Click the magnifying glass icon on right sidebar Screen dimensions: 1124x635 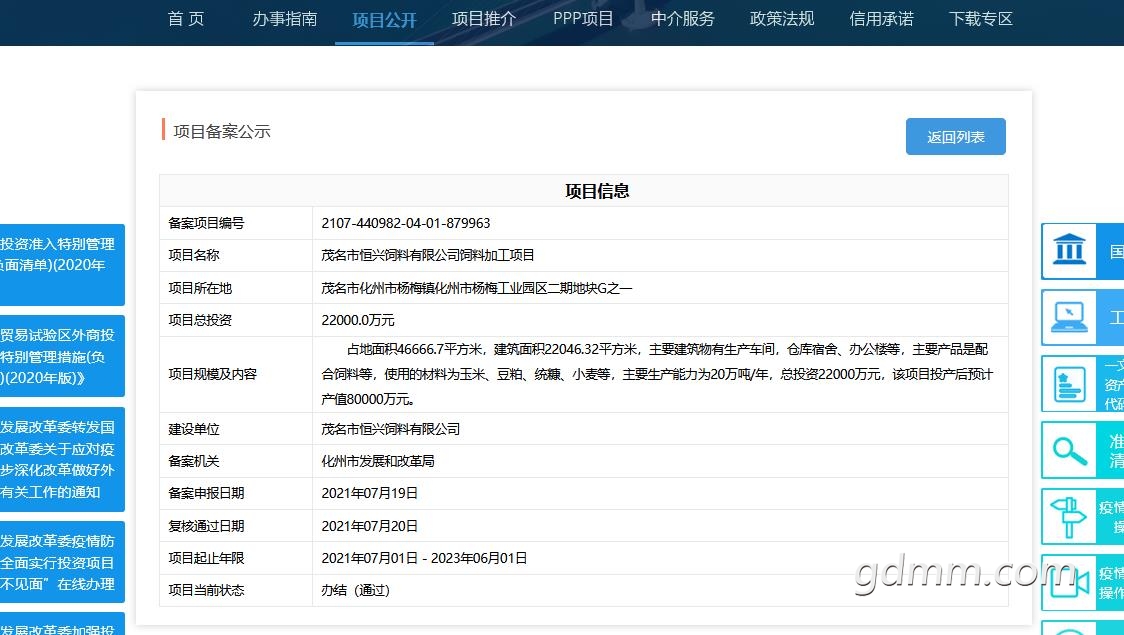1069,451
